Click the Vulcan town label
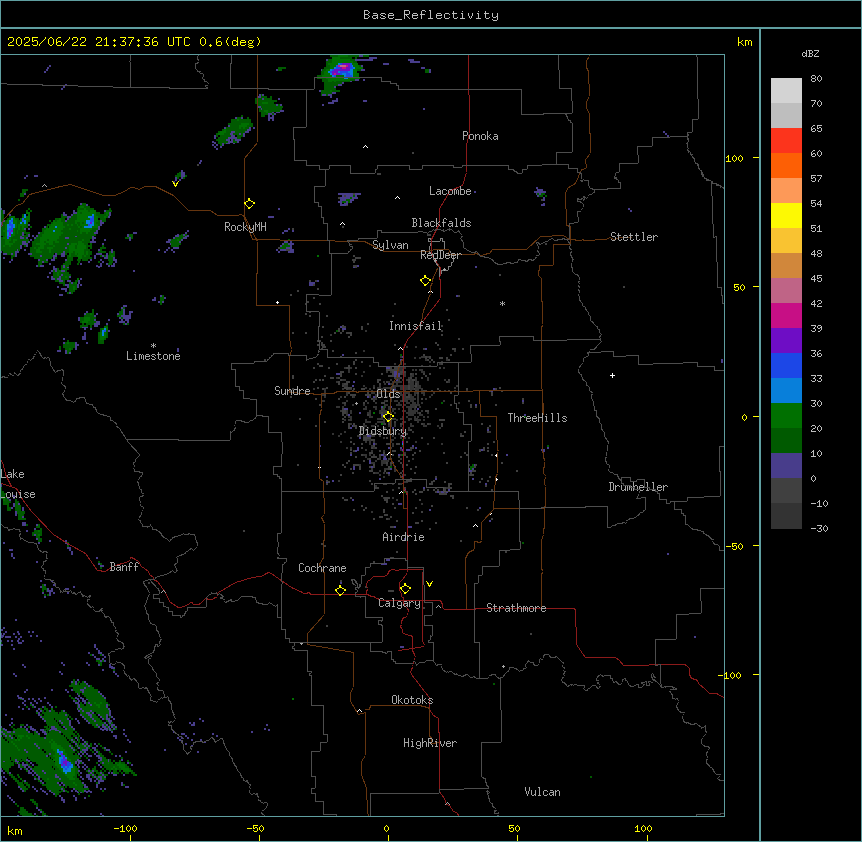Image resolution: width=862 pixels, height=842 pixels. tap(542, 792)
